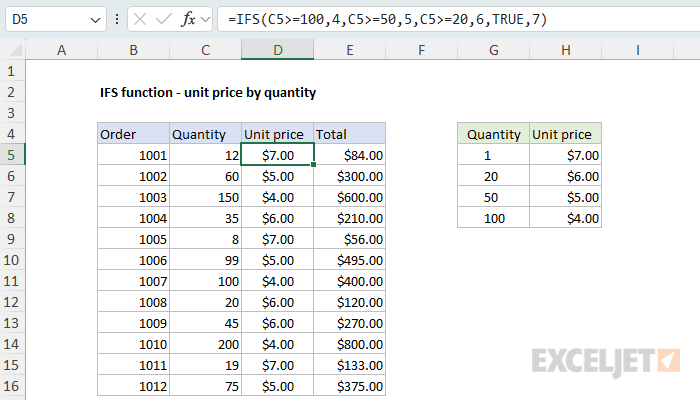Select total cell $210.00
Screen dimensions: 700x400
[350, 218]
